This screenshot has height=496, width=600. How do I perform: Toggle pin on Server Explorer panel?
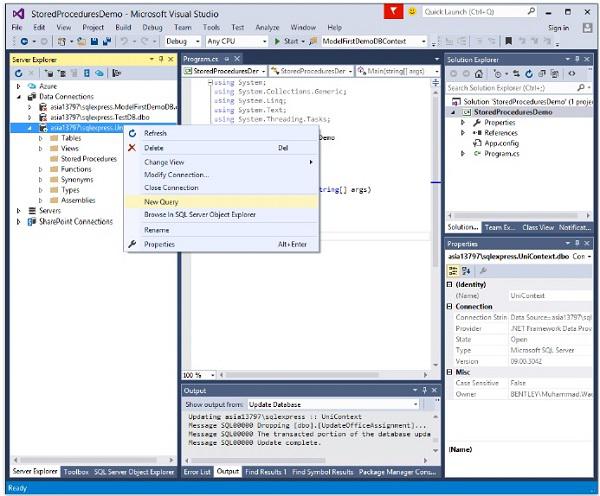click(161, 59)
